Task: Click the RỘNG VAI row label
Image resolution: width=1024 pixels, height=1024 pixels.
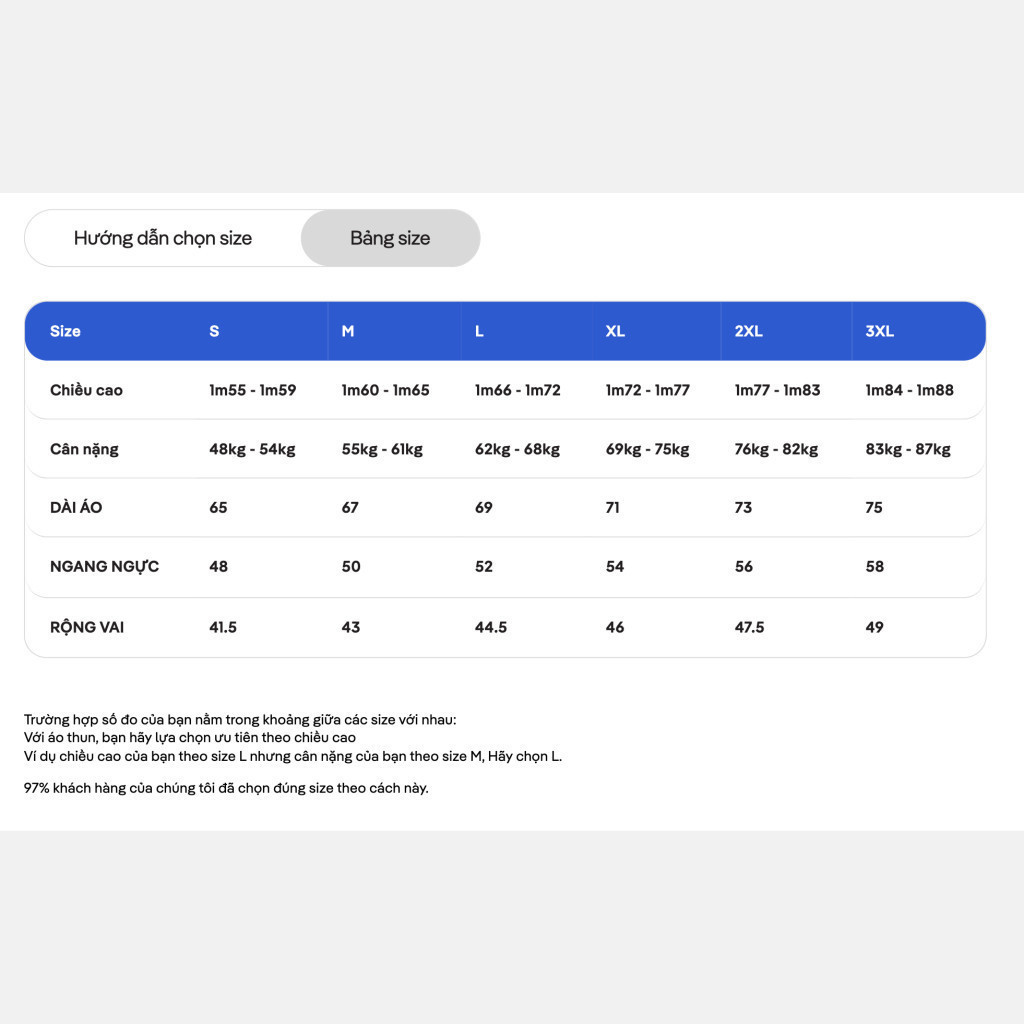Action: pos(87,627)
